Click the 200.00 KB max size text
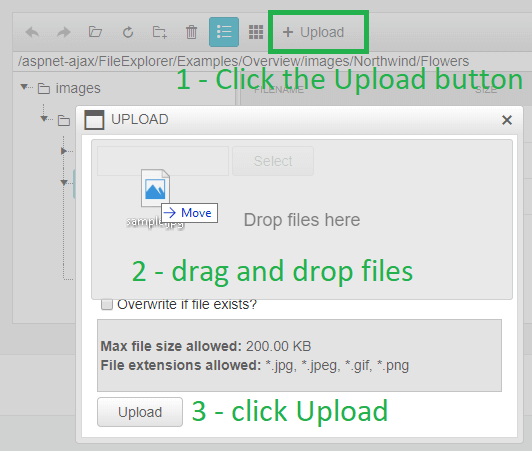The image size is (532, 451). pyautogui.click(x=278, y=346)
